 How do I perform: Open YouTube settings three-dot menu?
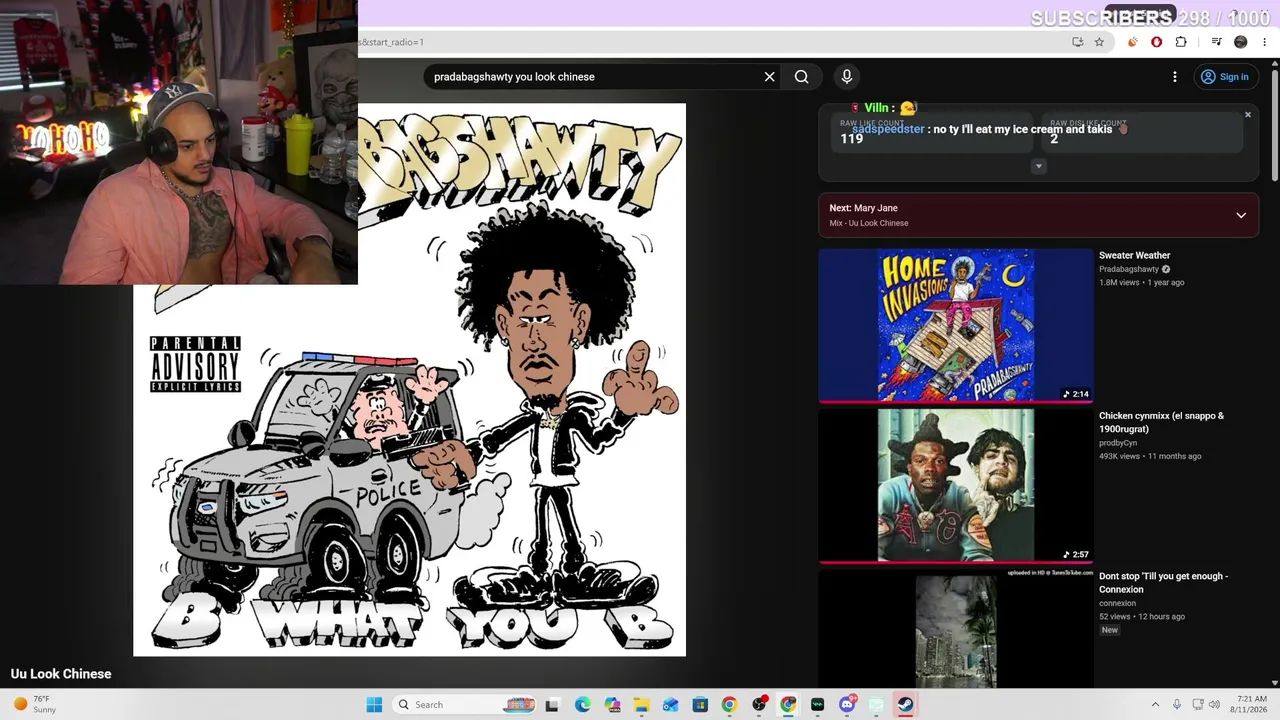pos(1175,77)
